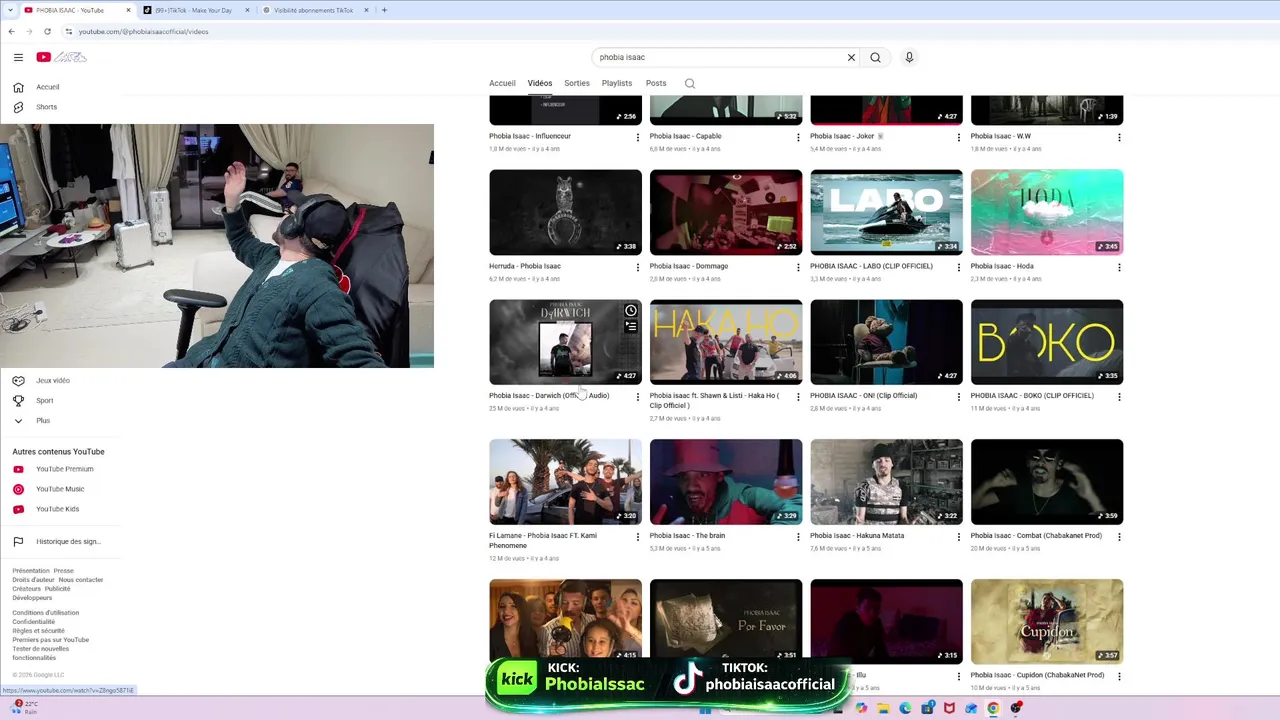1280x720 pixels.
Task: Play the Por Favor video thumbnail
Action: (x=726, y=618)
